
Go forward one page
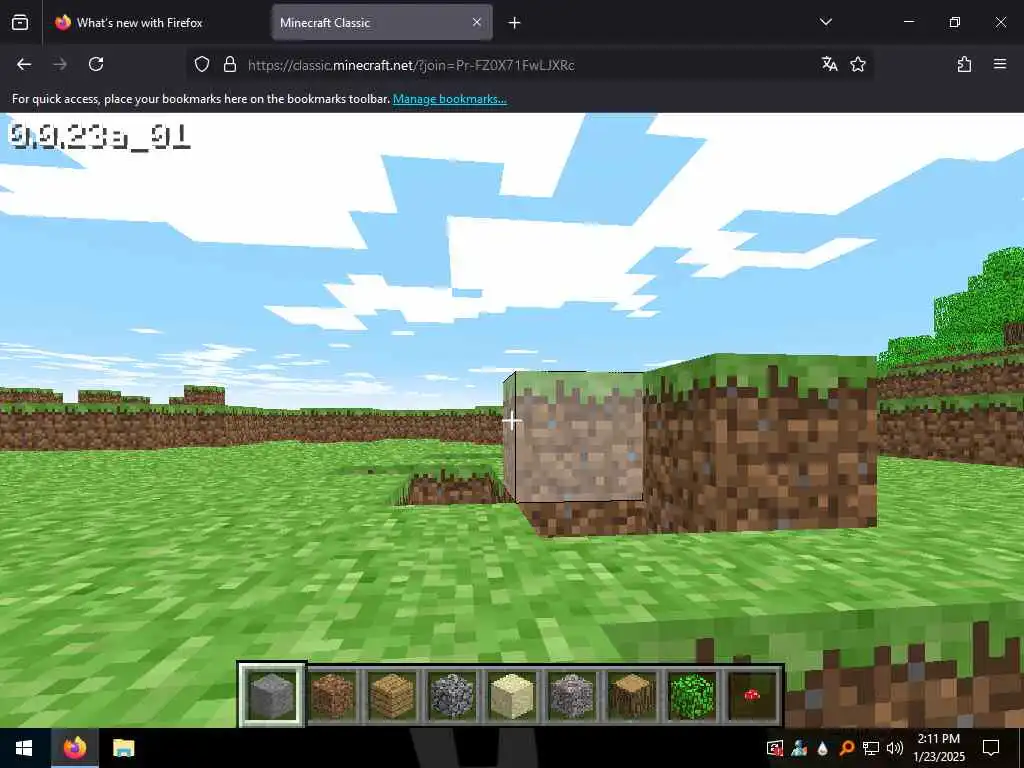[x=60, y=64]
